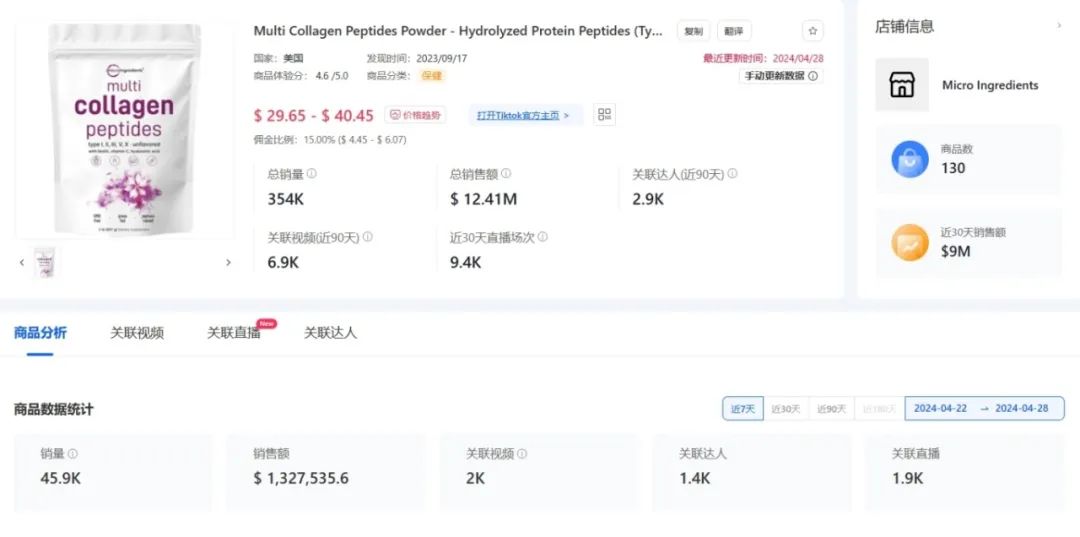Click the favorite star icon beside the title
This screenshot has width=1080, height=537.
click(813, 31)
